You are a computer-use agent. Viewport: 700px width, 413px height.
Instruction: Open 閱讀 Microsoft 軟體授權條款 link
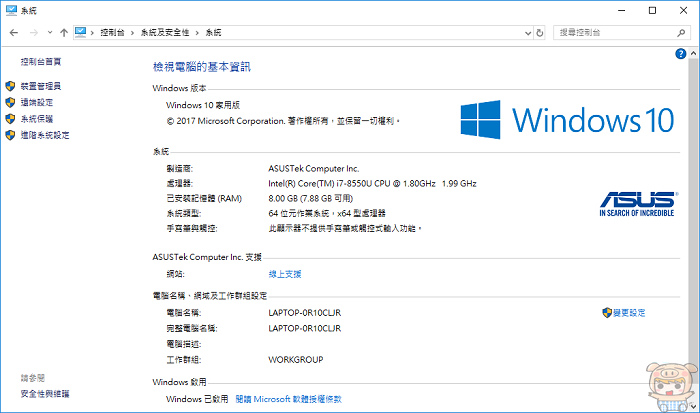[x=288, y=399]
